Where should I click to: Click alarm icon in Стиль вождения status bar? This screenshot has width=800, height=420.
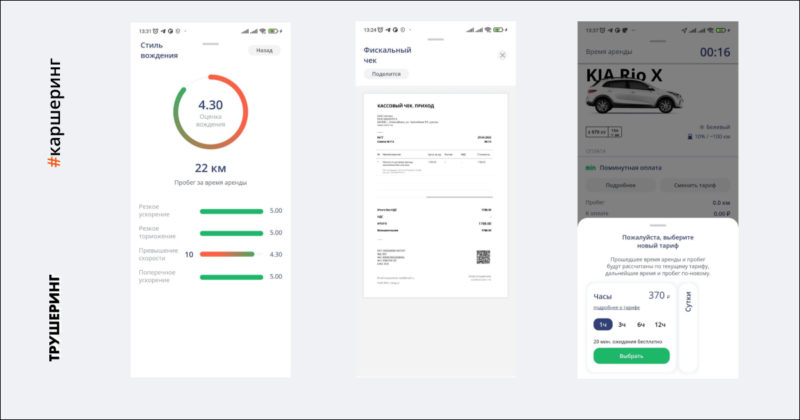tap(156, 31)
